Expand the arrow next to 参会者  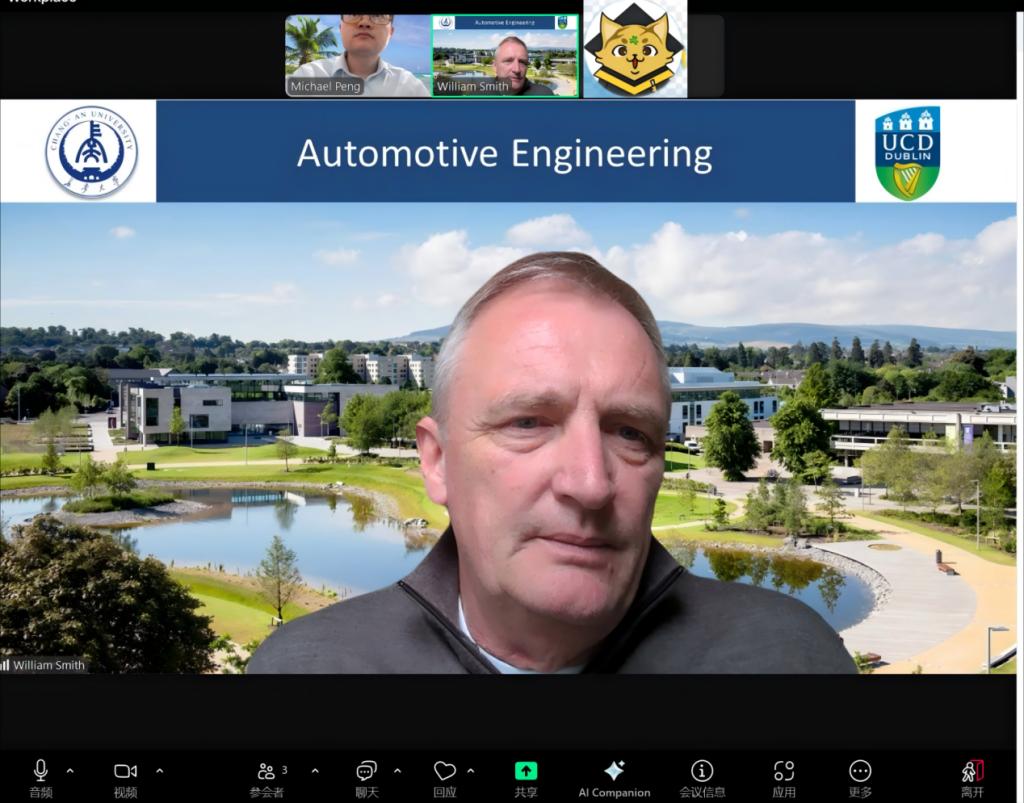[x=315, y=771]
